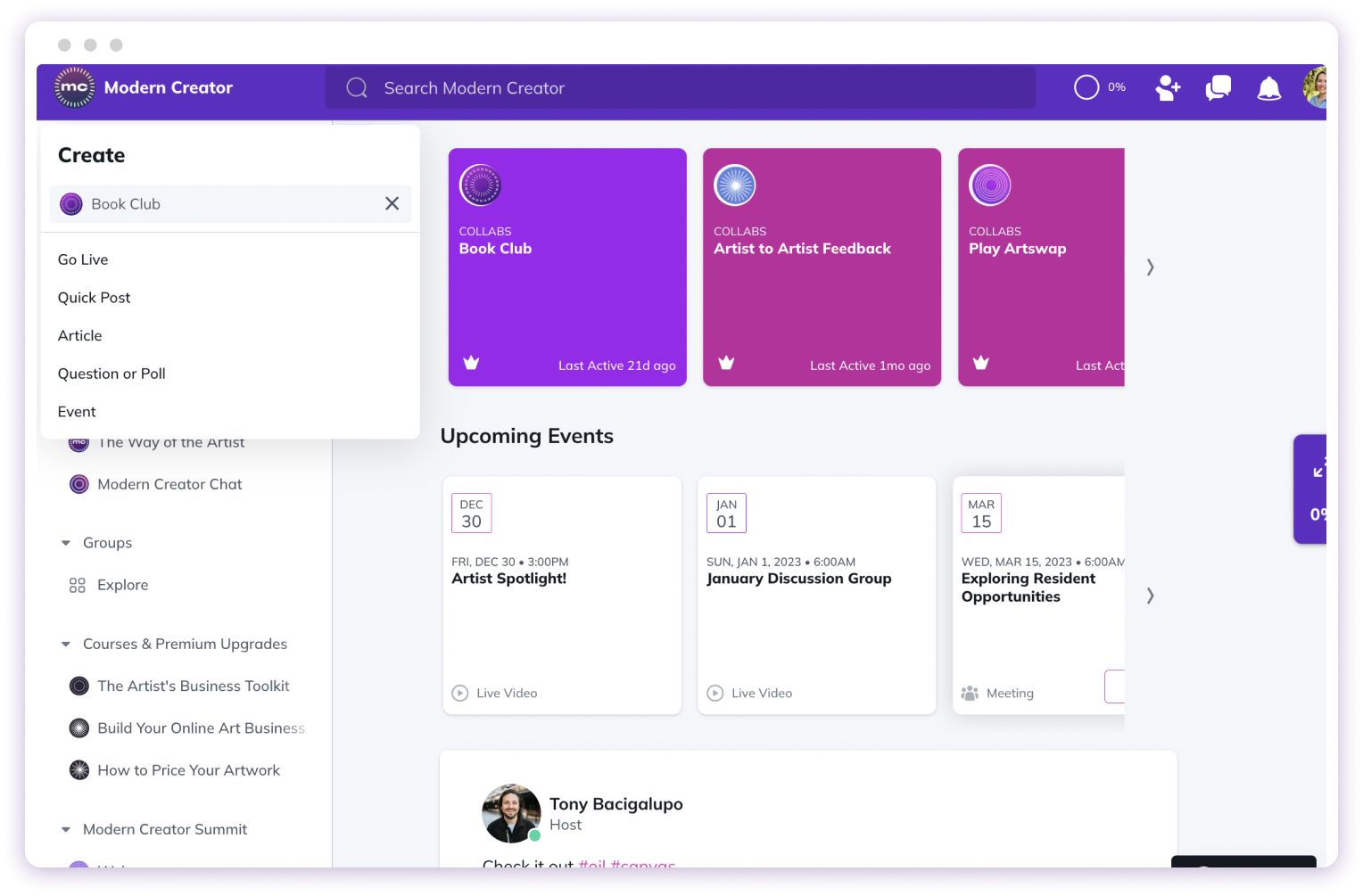Screen dimensions: 1363x896
Task: Open Tony Bacigalupo profile name
Action: 615,804
